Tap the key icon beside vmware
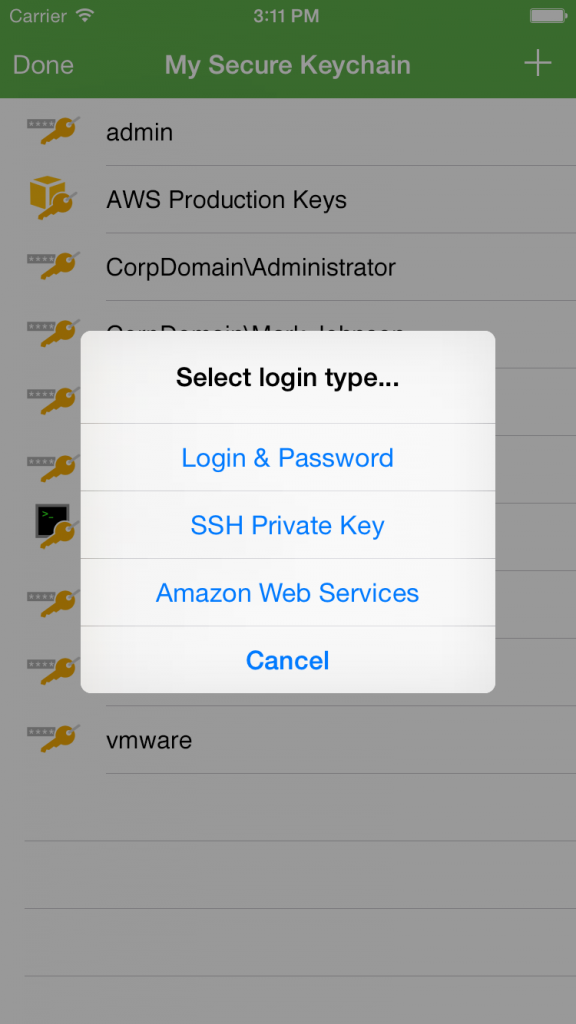The height and width of the screenshot is (1024, 576). click(x=54, y=739)
